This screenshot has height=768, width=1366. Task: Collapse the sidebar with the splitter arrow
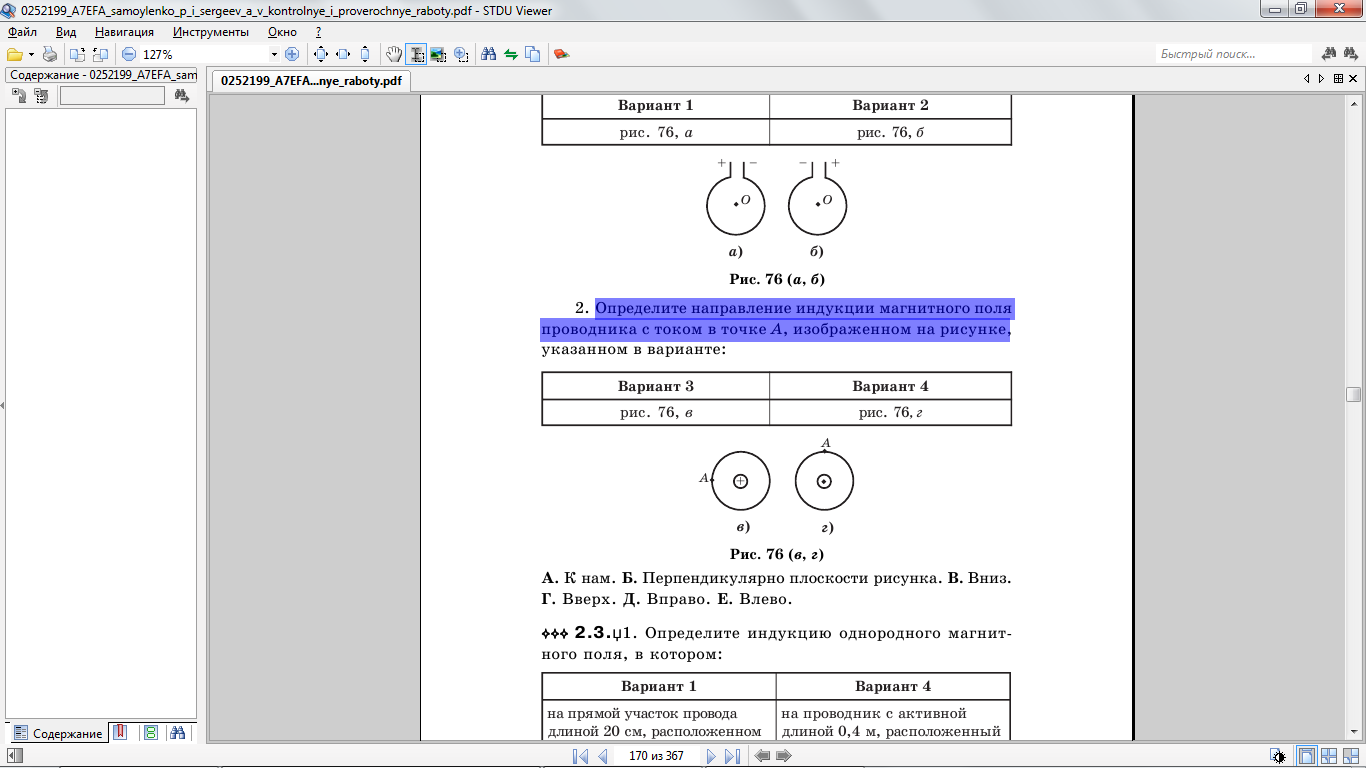(x=2, y=405)
